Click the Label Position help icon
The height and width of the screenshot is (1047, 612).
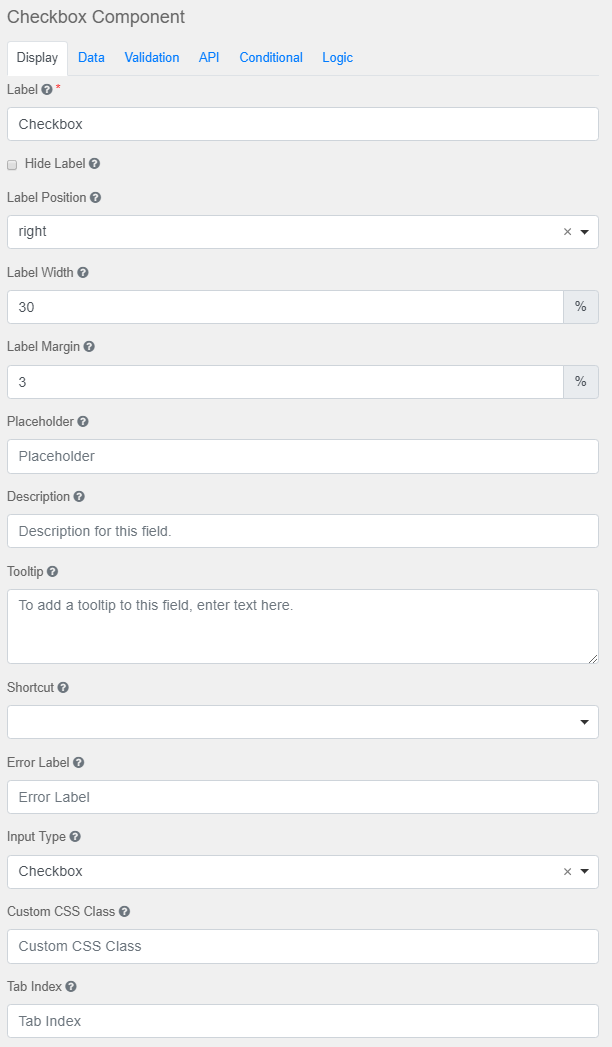(94, 197)
